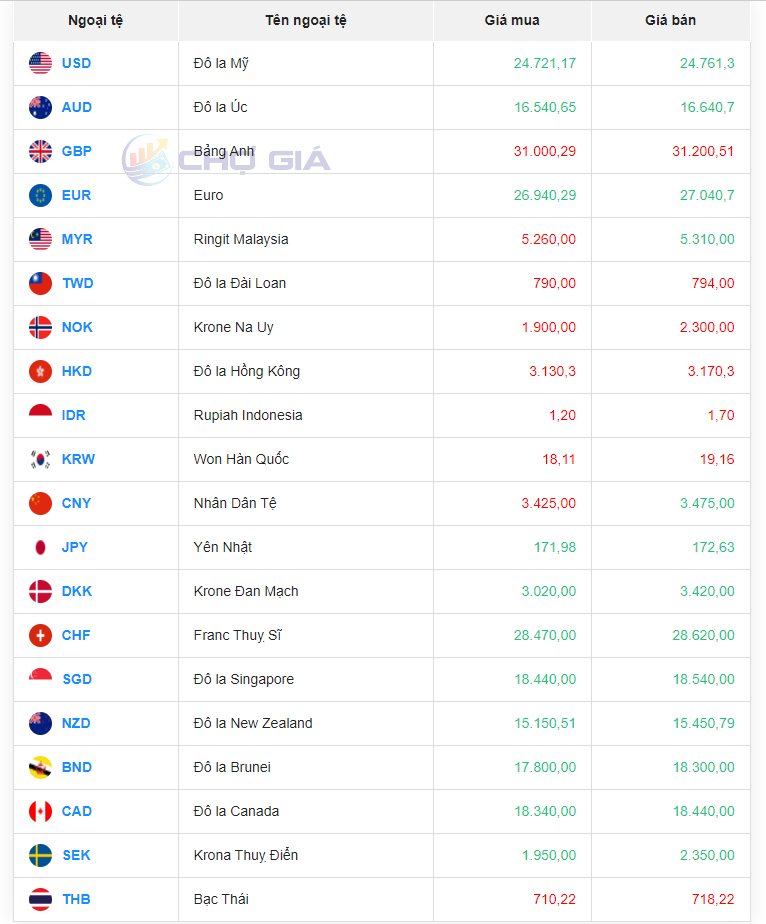Open the SGD currency link

pyautogui.click(x=77, y=679)
